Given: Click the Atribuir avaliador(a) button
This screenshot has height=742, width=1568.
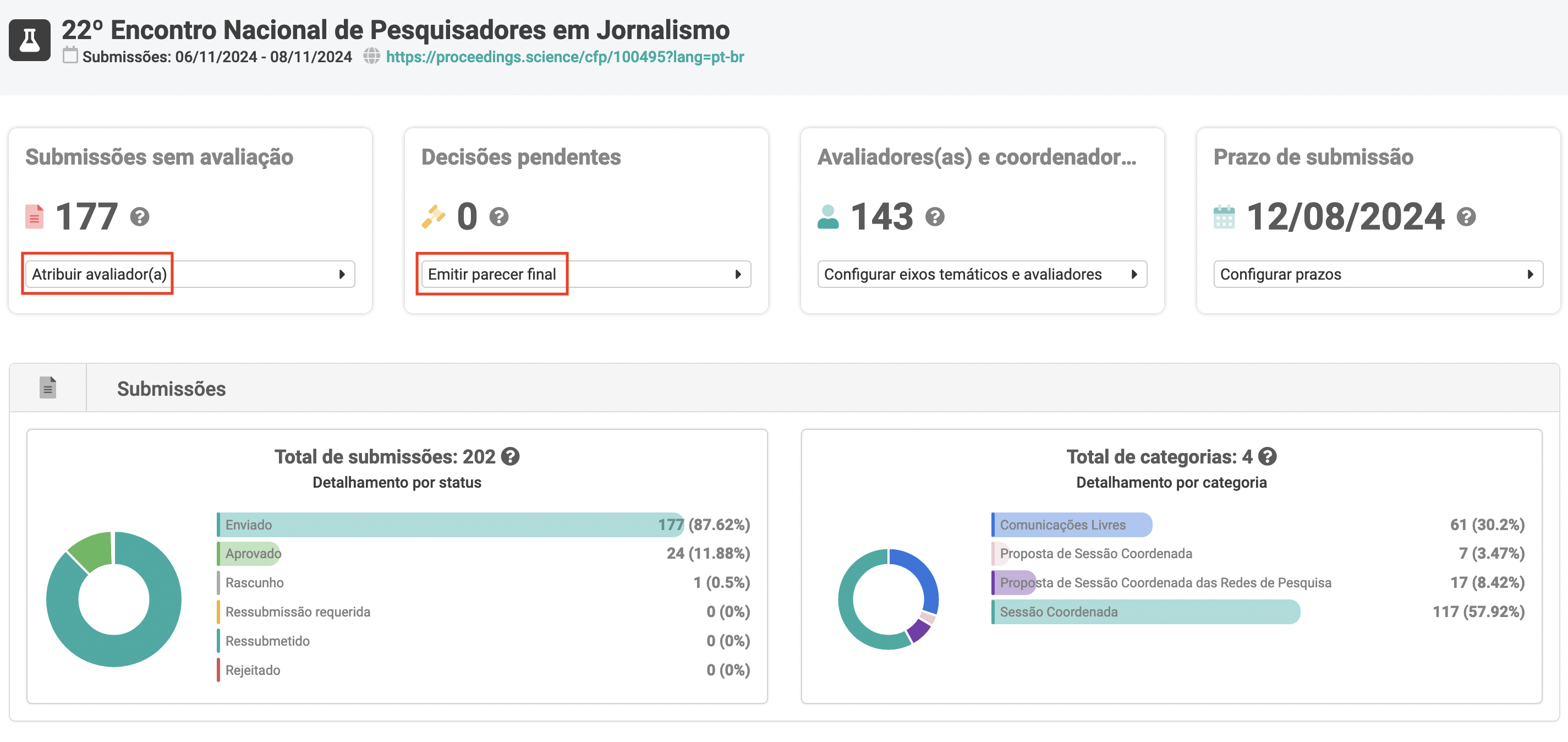Looking at the screenshot, I should (x=190, y=274).
